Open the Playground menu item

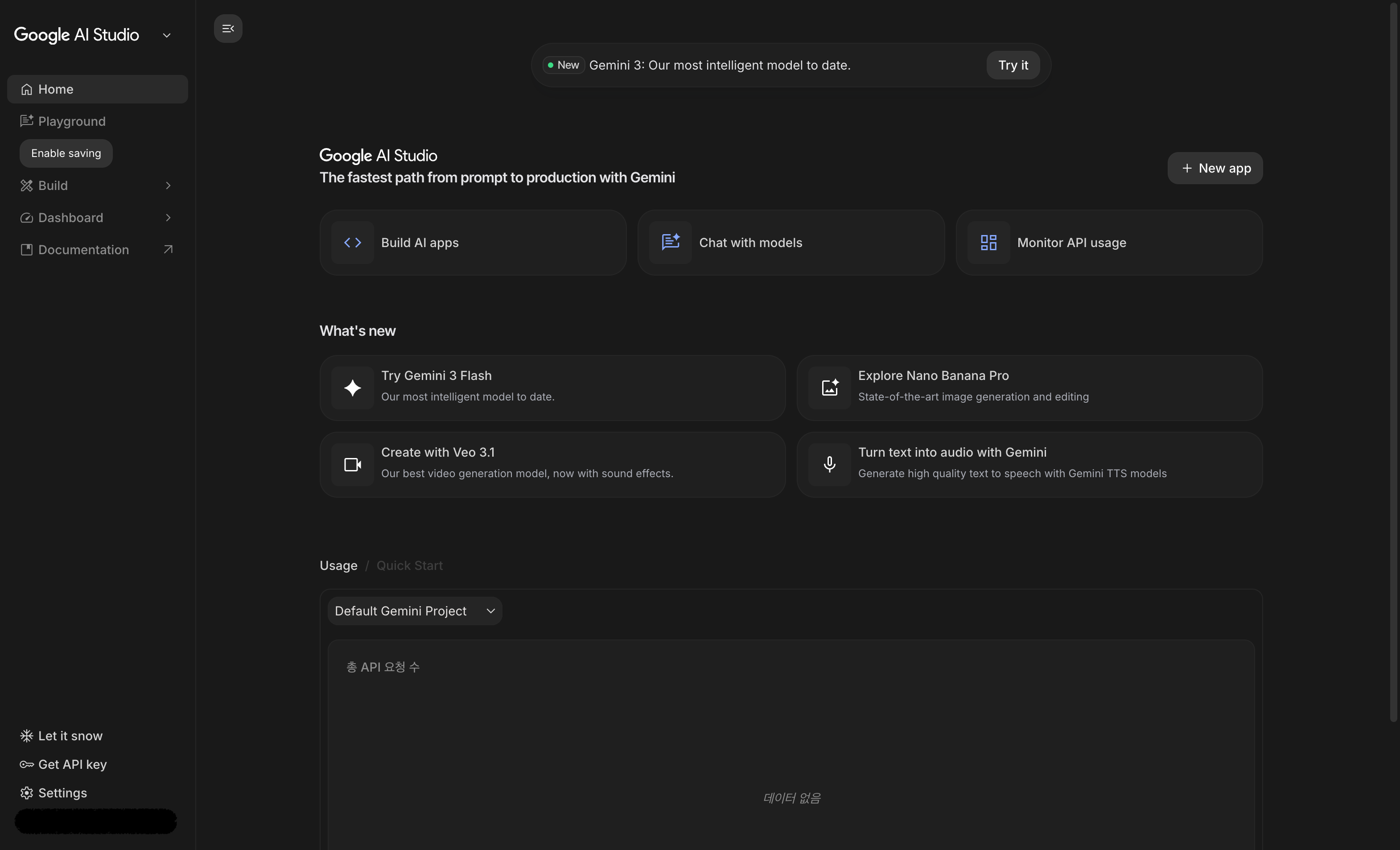click(x=97, y=121)
